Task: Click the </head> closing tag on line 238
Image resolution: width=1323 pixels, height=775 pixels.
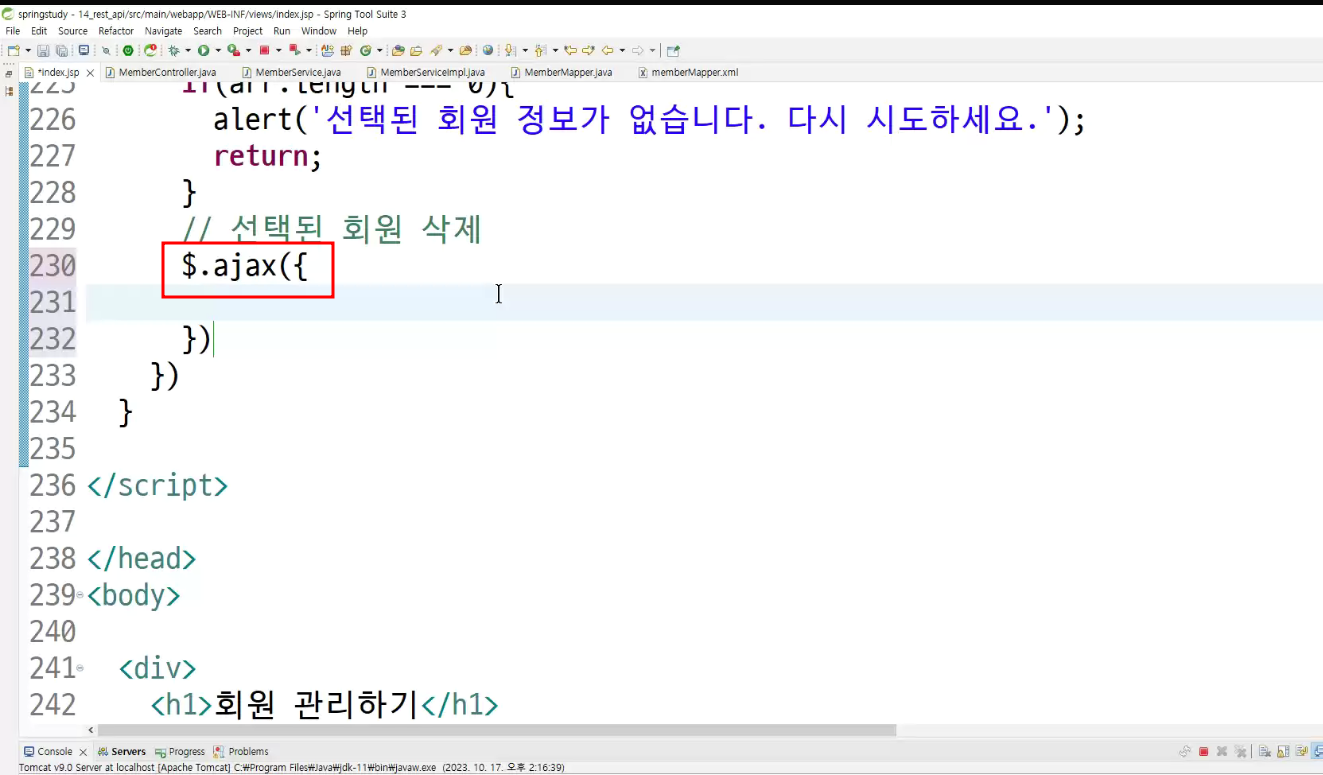Action: click(141, 558)
